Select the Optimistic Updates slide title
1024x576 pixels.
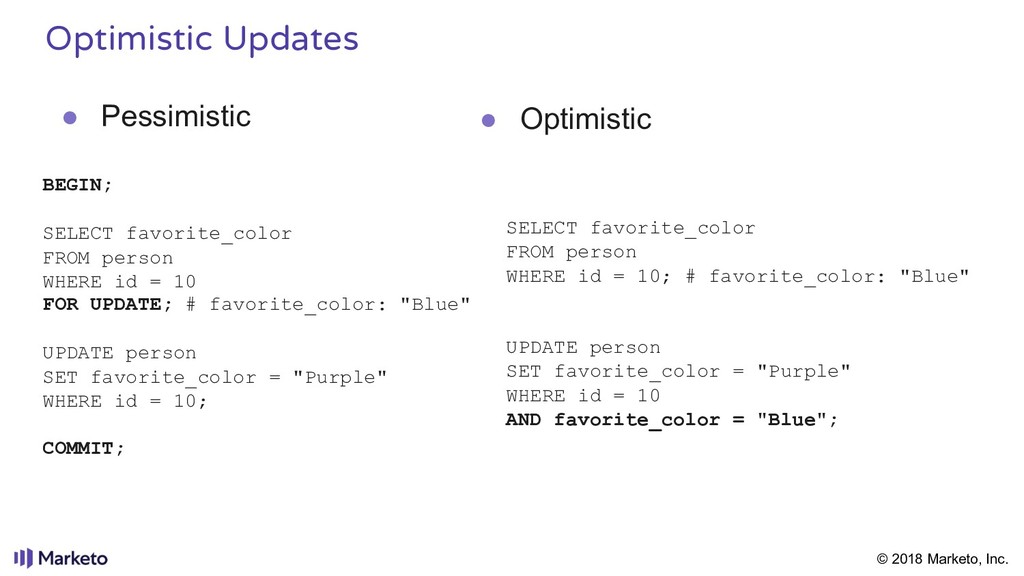[x=202, y=39]
